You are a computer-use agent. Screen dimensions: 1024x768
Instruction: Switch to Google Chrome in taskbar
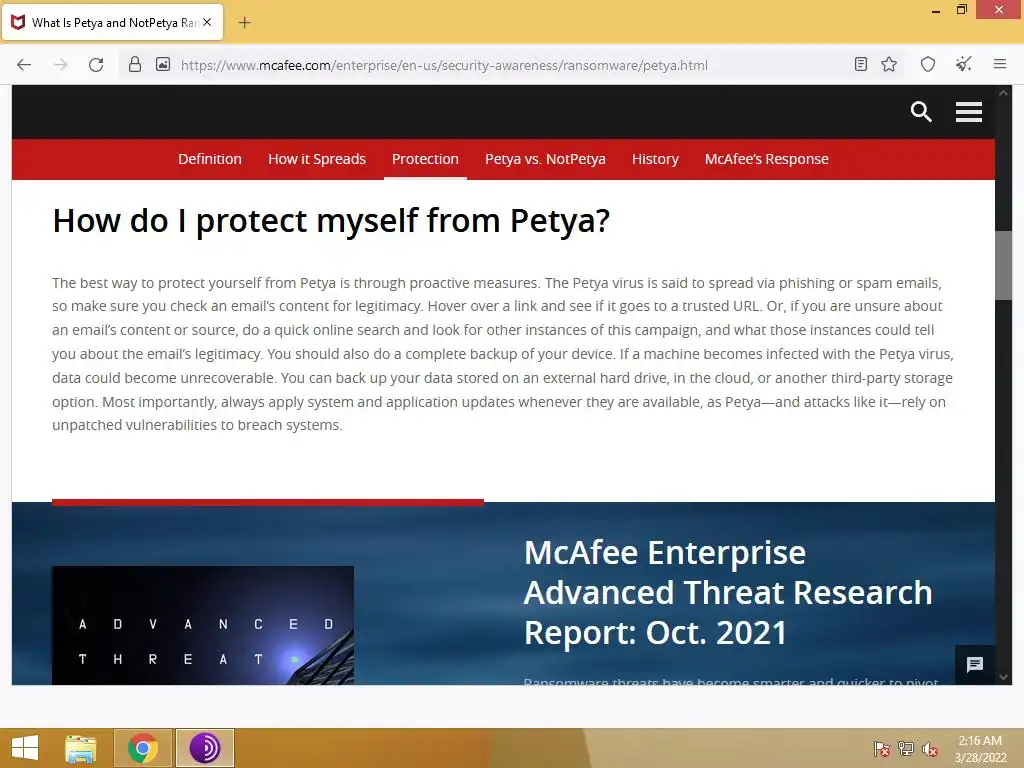143,748
